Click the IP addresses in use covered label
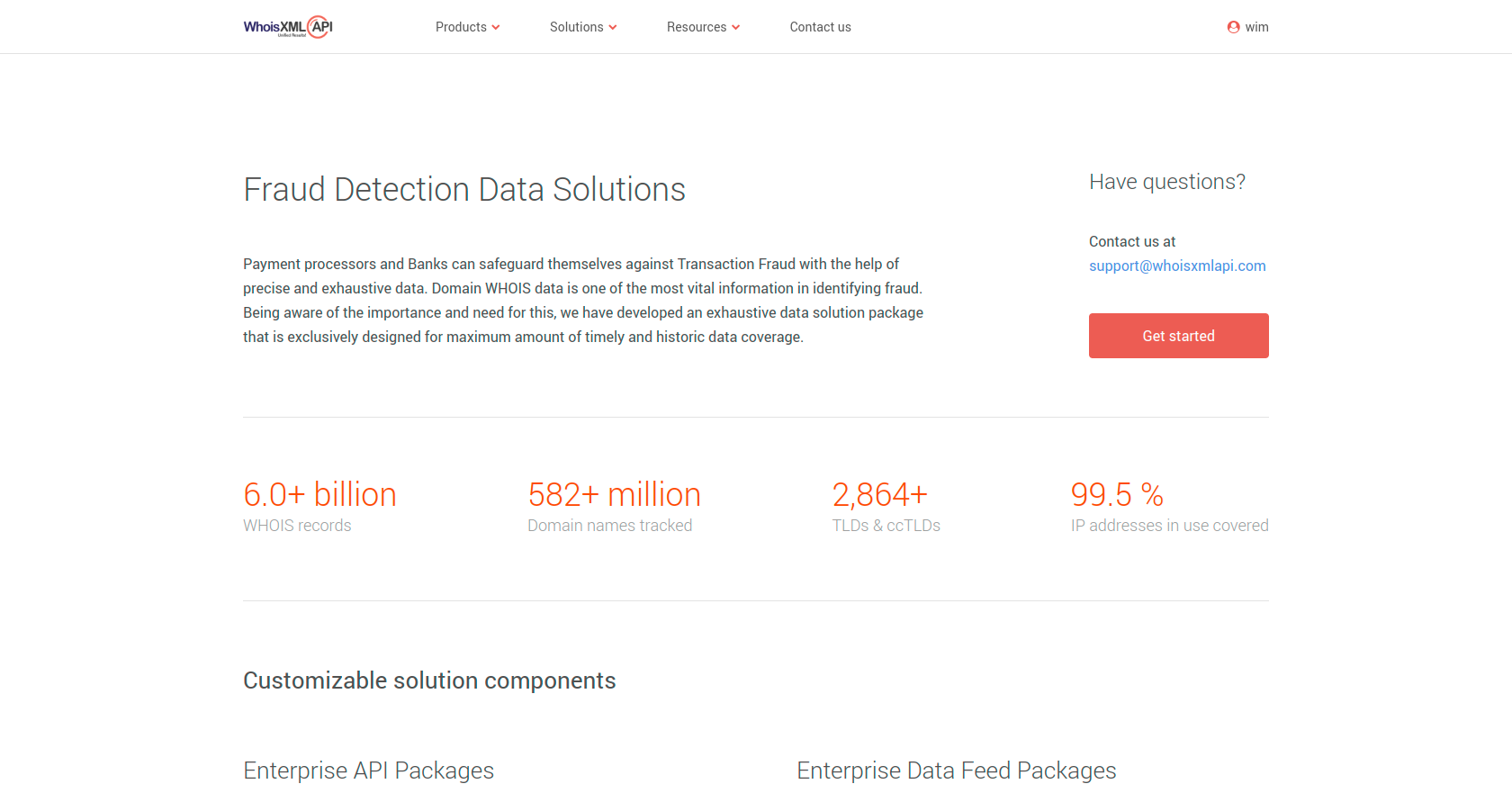The image size is (1512, 802). pos(1170,526)
